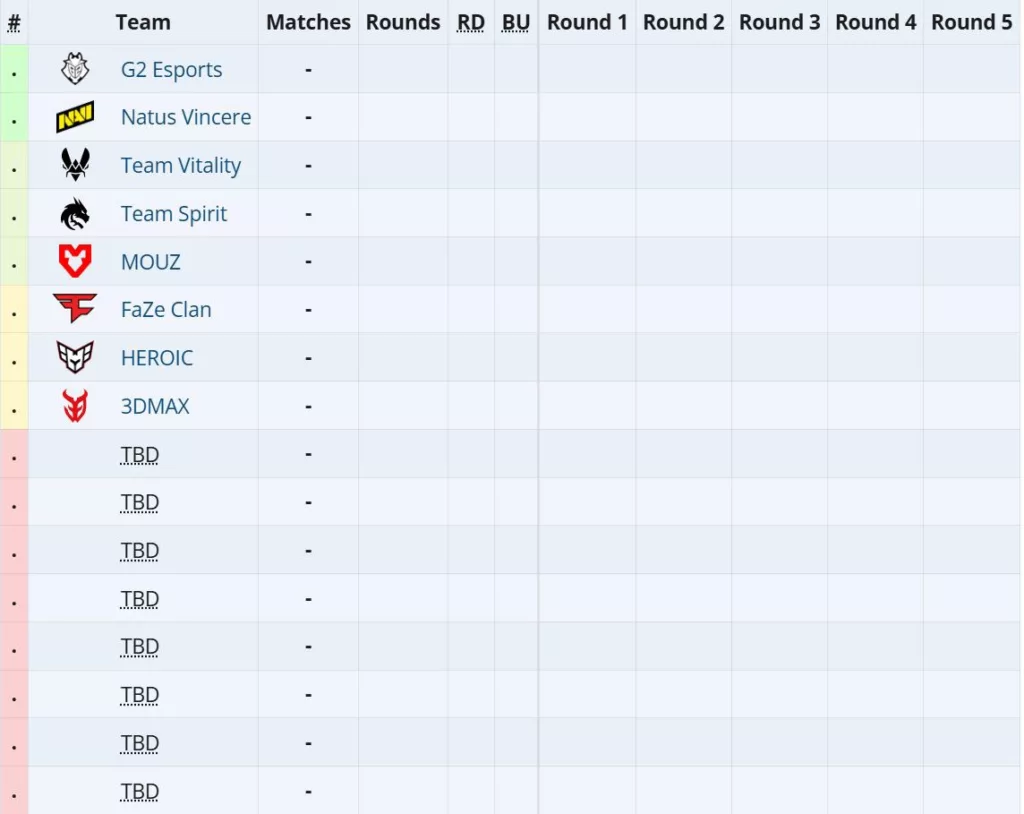The width and height of the screenshot is (1024, 814).
Task: Click the # rank column header
Action: pyautogui.click(x=14, y=23)
